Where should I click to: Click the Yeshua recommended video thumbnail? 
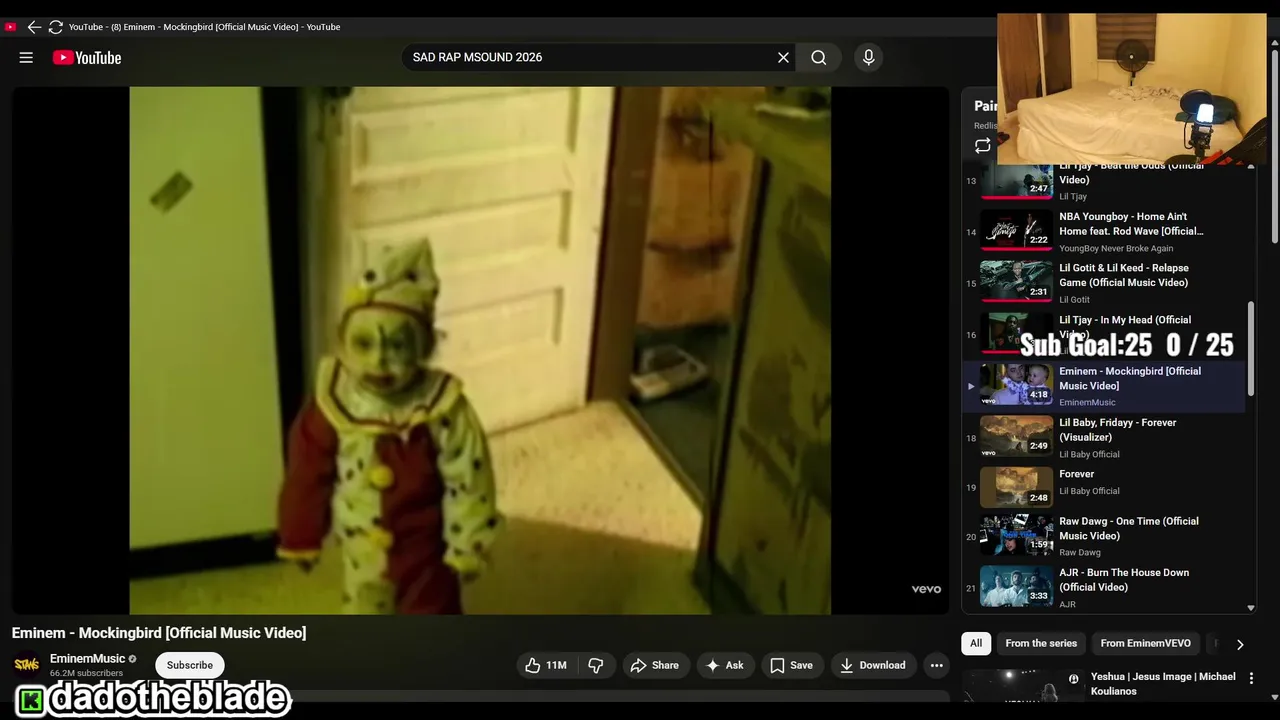(x=1022, y=685)
